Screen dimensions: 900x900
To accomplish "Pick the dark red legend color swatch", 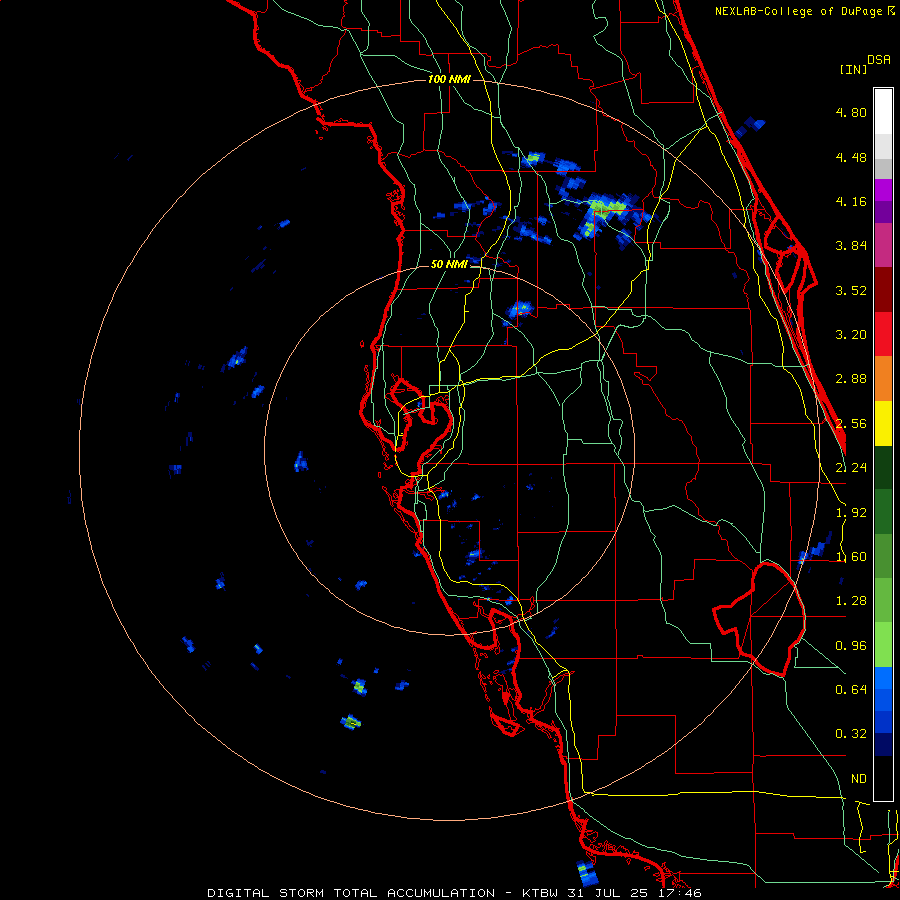I will [x=883, y=290].
